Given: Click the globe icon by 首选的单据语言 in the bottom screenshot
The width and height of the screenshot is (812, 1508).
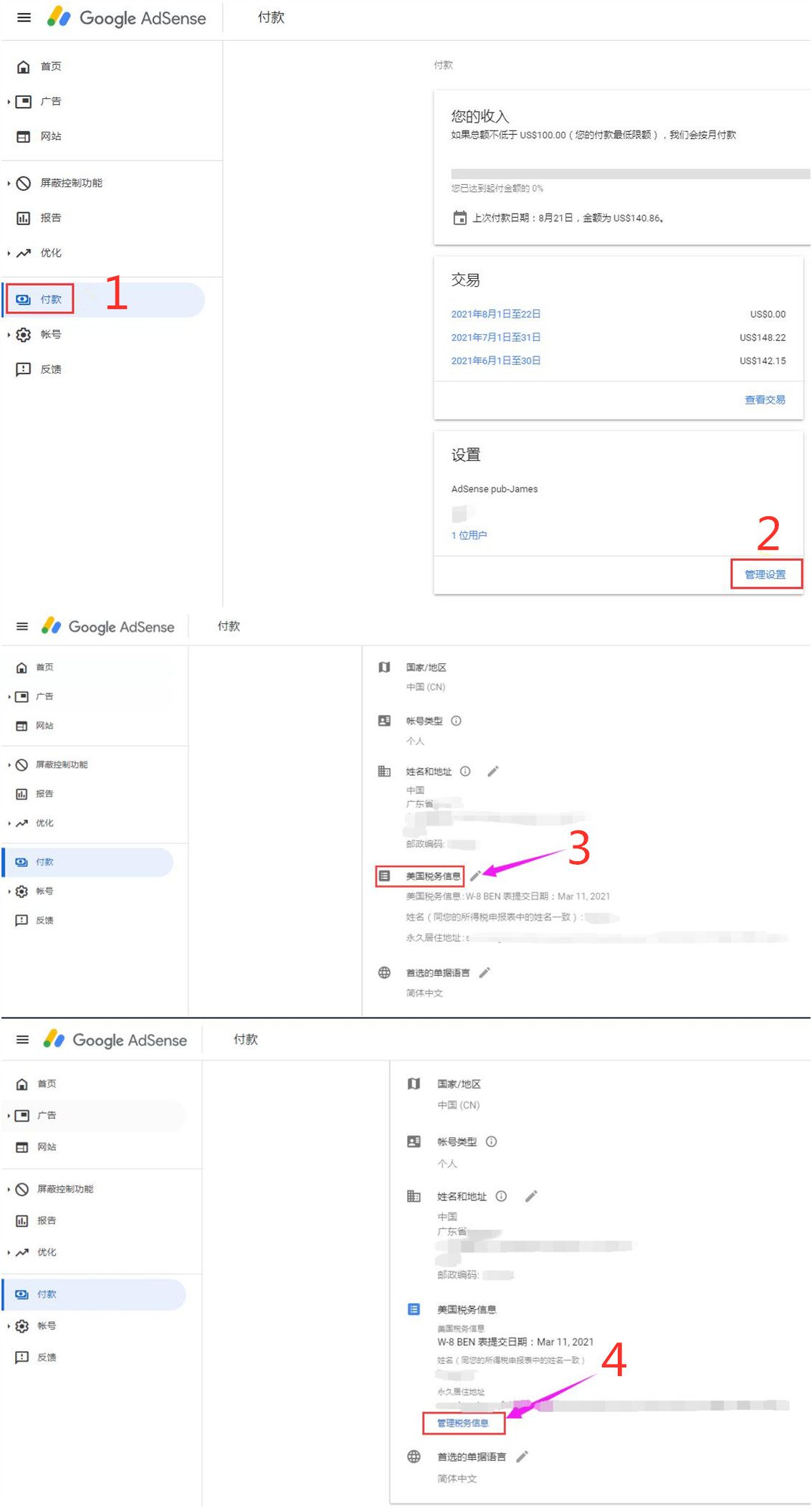Looking at the screenshot, I should click(414, 1457).
